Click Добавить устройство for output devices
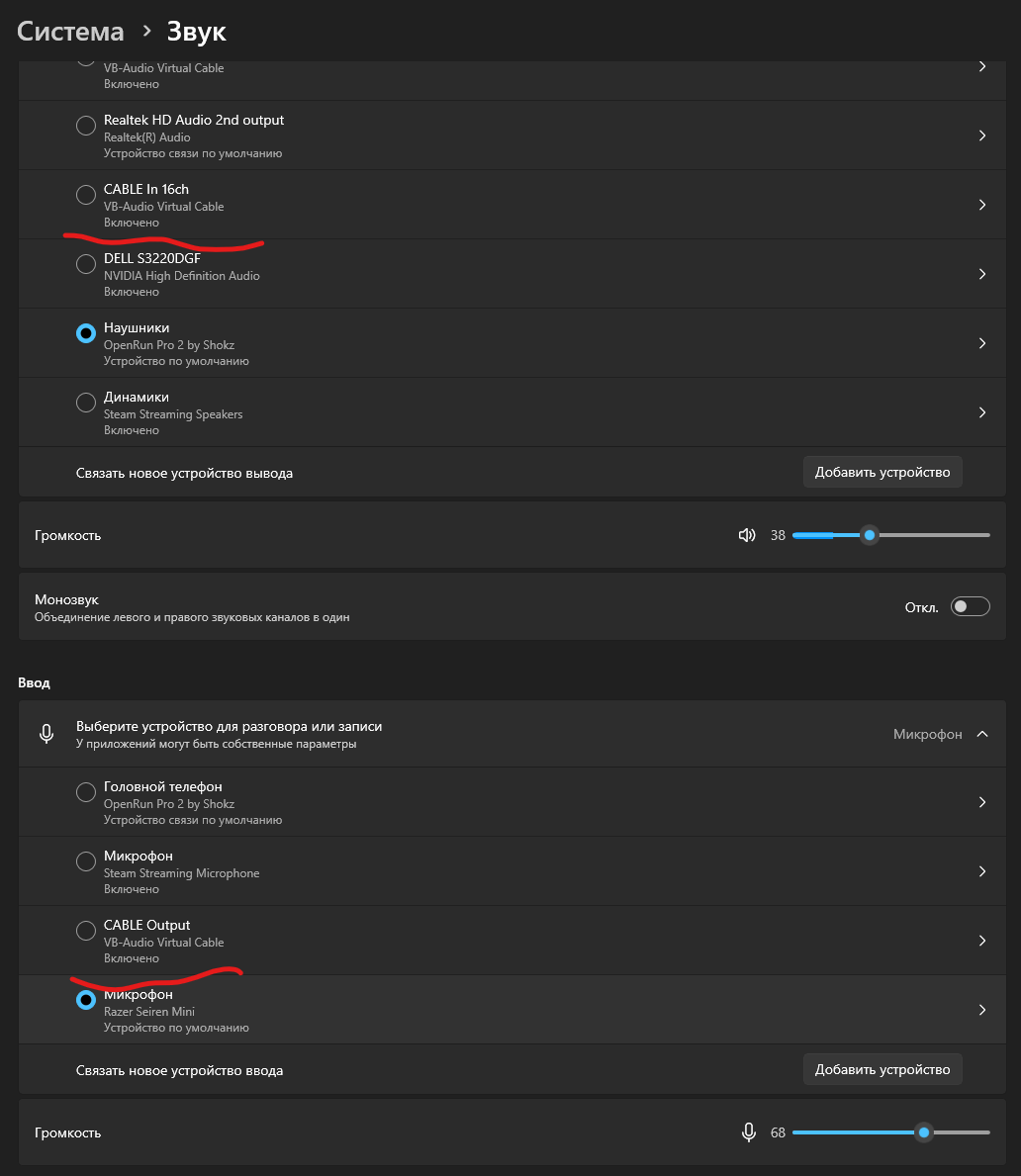Screen dimensions: 1021x1176 click(882, 473)
